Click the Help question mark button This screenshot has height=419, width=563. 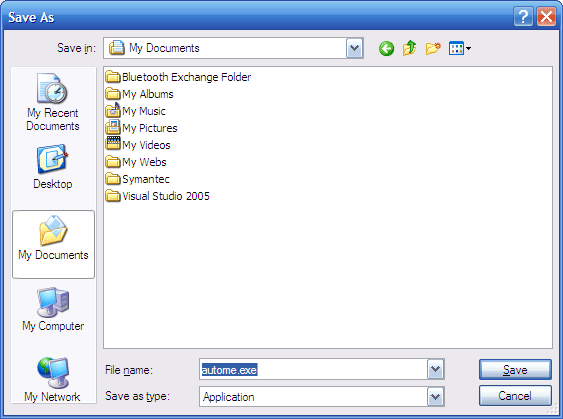tap(523, 17)
